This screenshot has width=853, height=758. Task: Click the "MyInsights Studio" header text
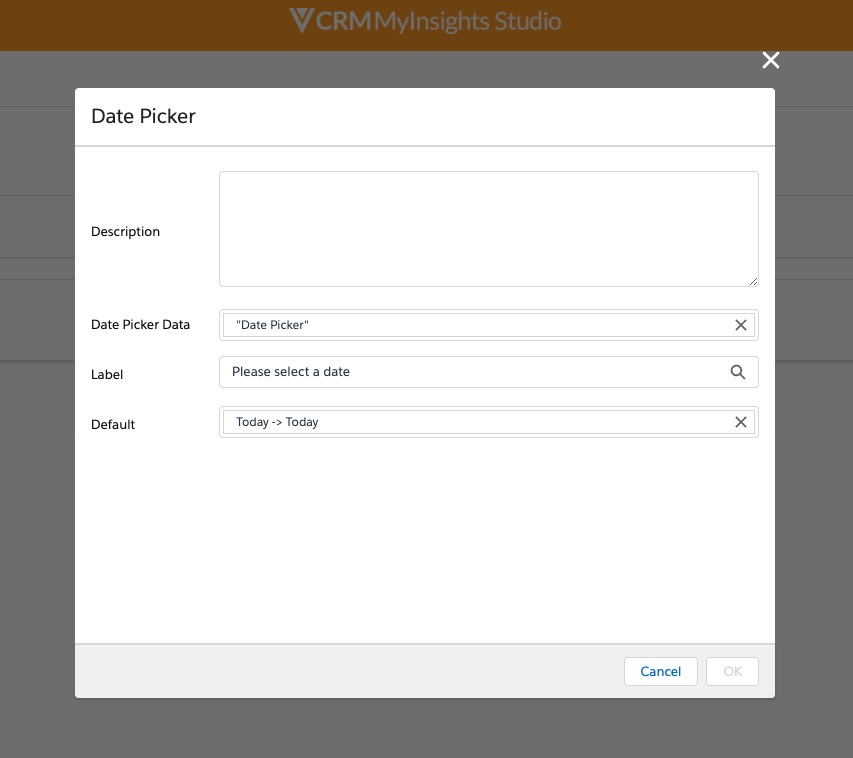(467, 21)
